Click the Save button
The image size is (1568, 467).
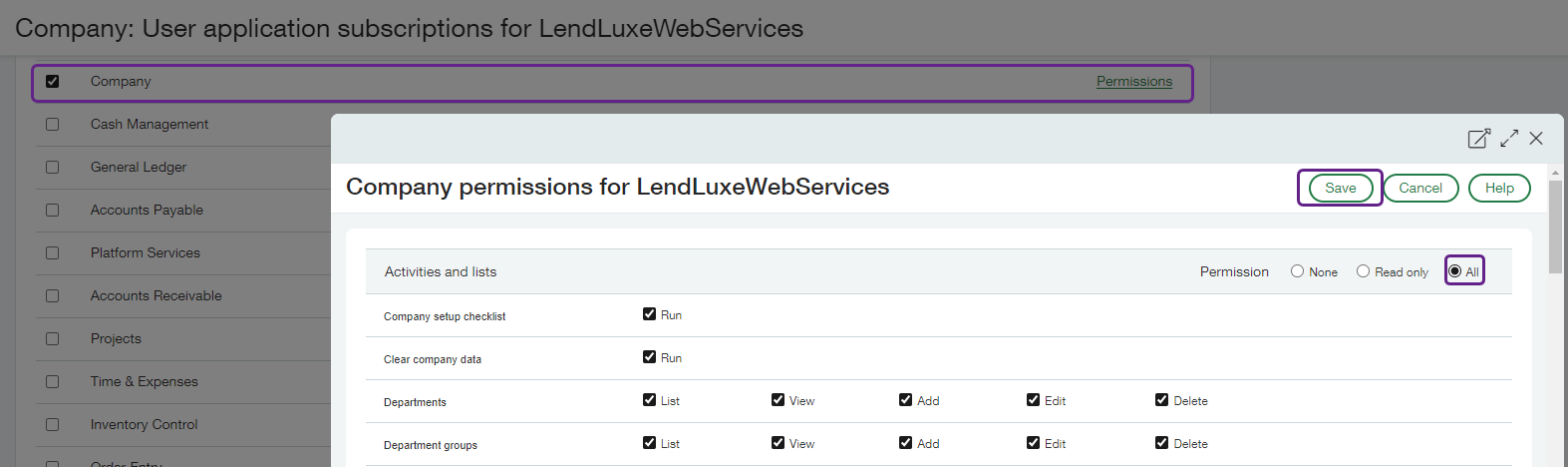click(1340, 188)
